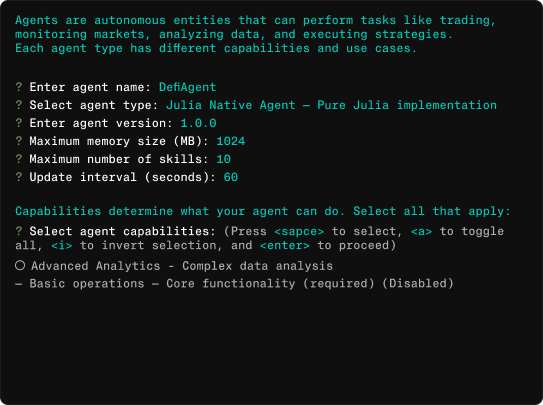Click the question mark before Maximum memory size
This screenshot has width=543, height=405.
[x=19, y=141]
